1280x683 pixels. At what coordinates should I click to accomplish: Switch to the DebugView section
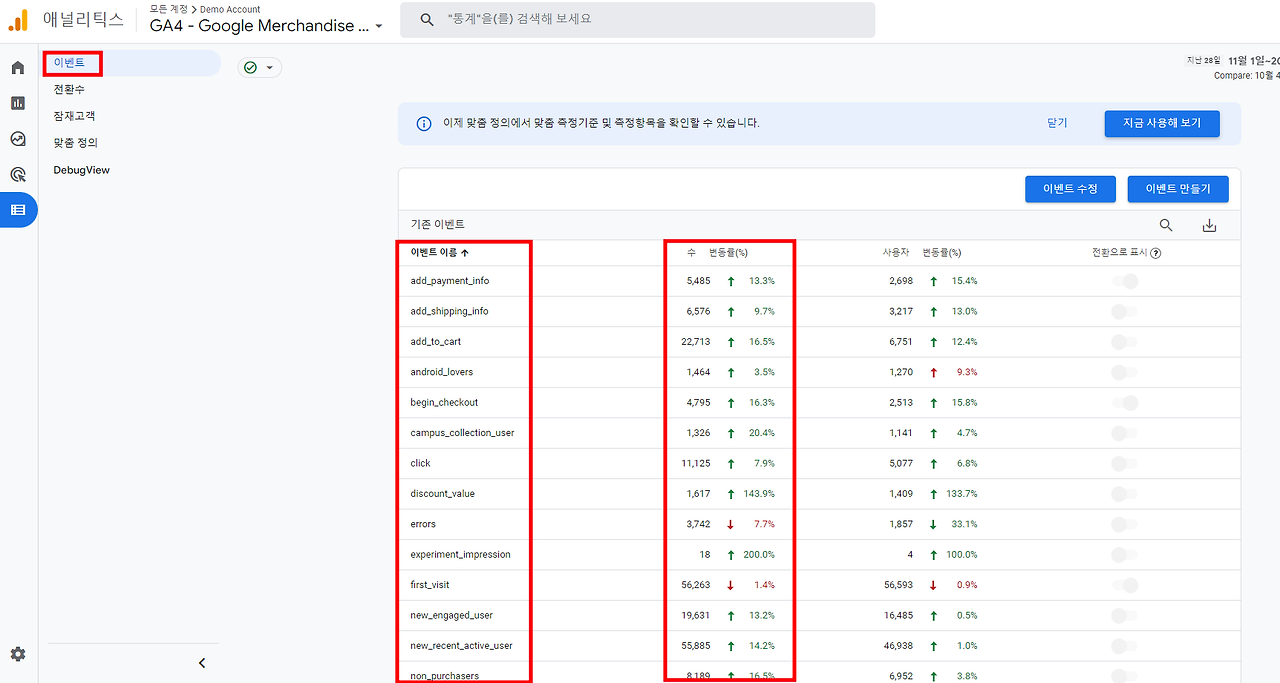click(83, 169)
